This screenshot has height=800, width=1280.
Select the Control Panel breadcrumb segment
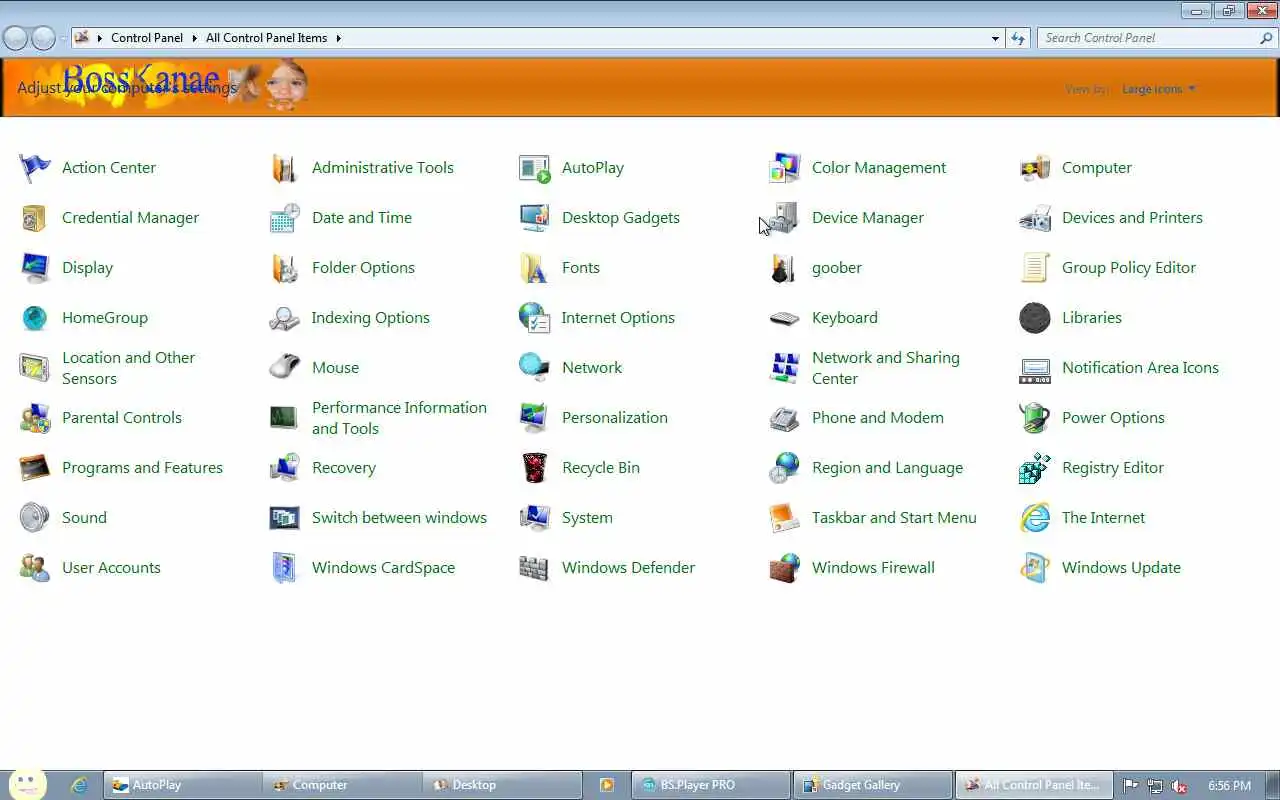point(147,38)
